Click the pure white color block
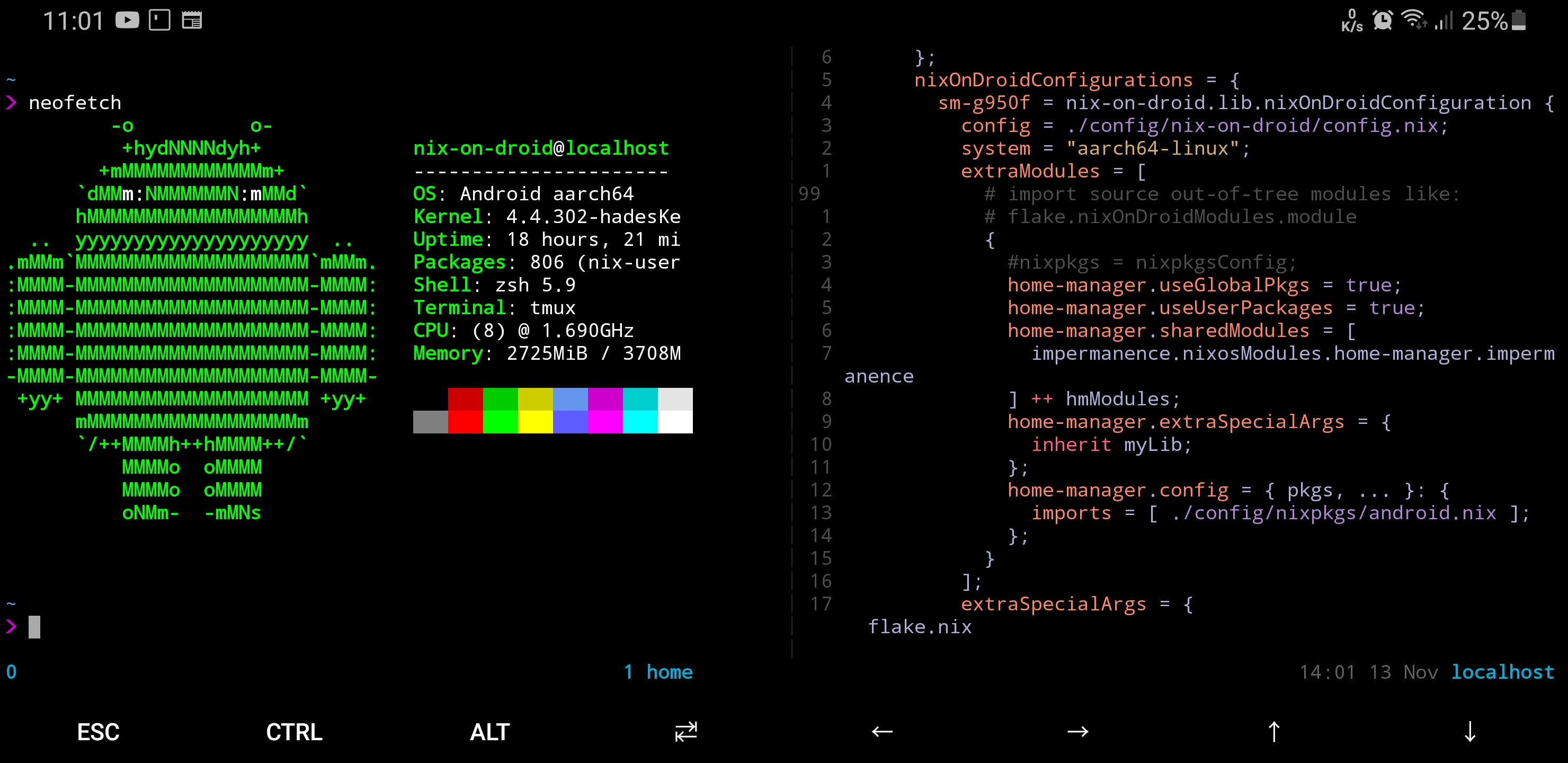The width and height of the screenshot is (1568, 763). pyautogui.click(x=675, y=422)
